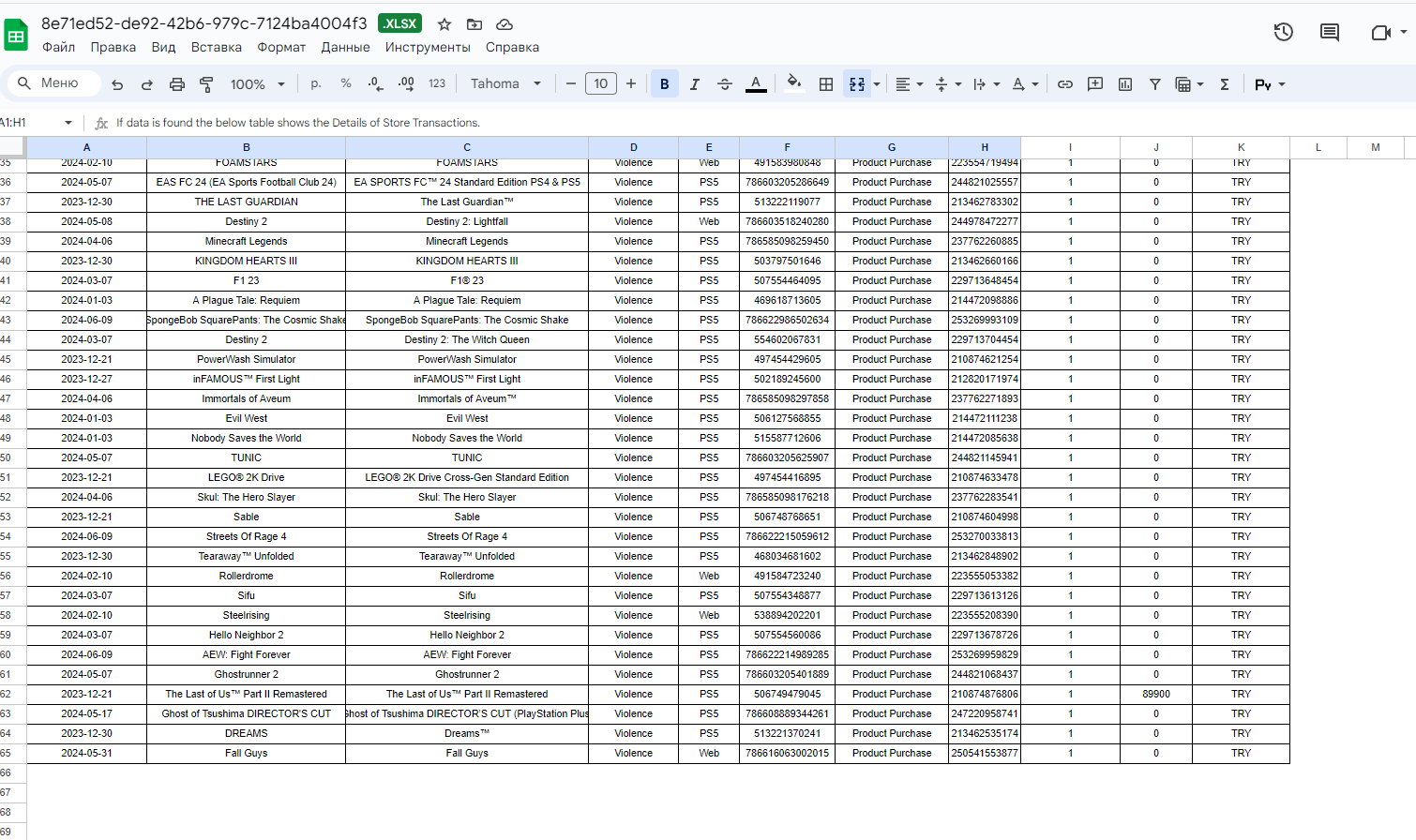Open horizontal alignment dropdown
Image resolution: width=1416 pixels, height=840 pixels.
(909, 84)
